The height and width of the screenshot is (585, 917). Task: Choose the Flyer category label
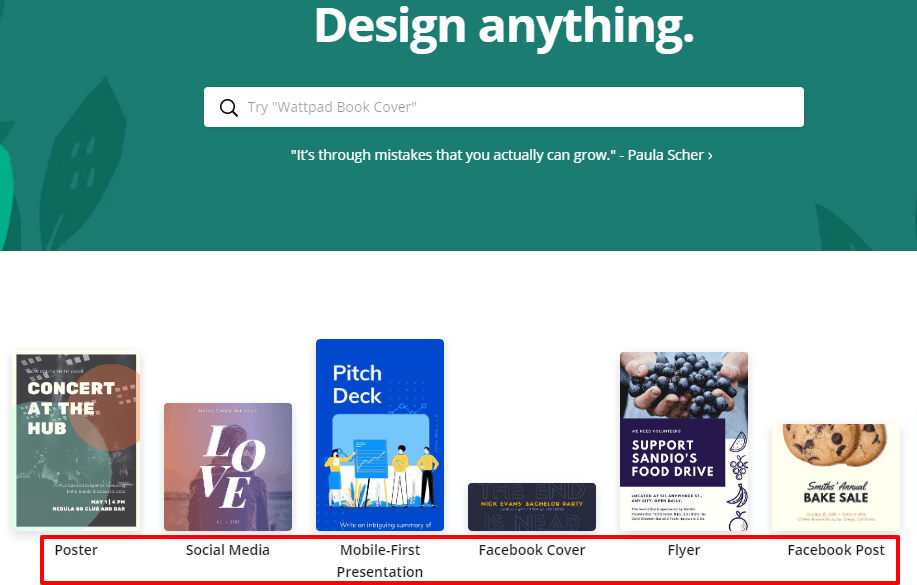[x=684, y=550]
